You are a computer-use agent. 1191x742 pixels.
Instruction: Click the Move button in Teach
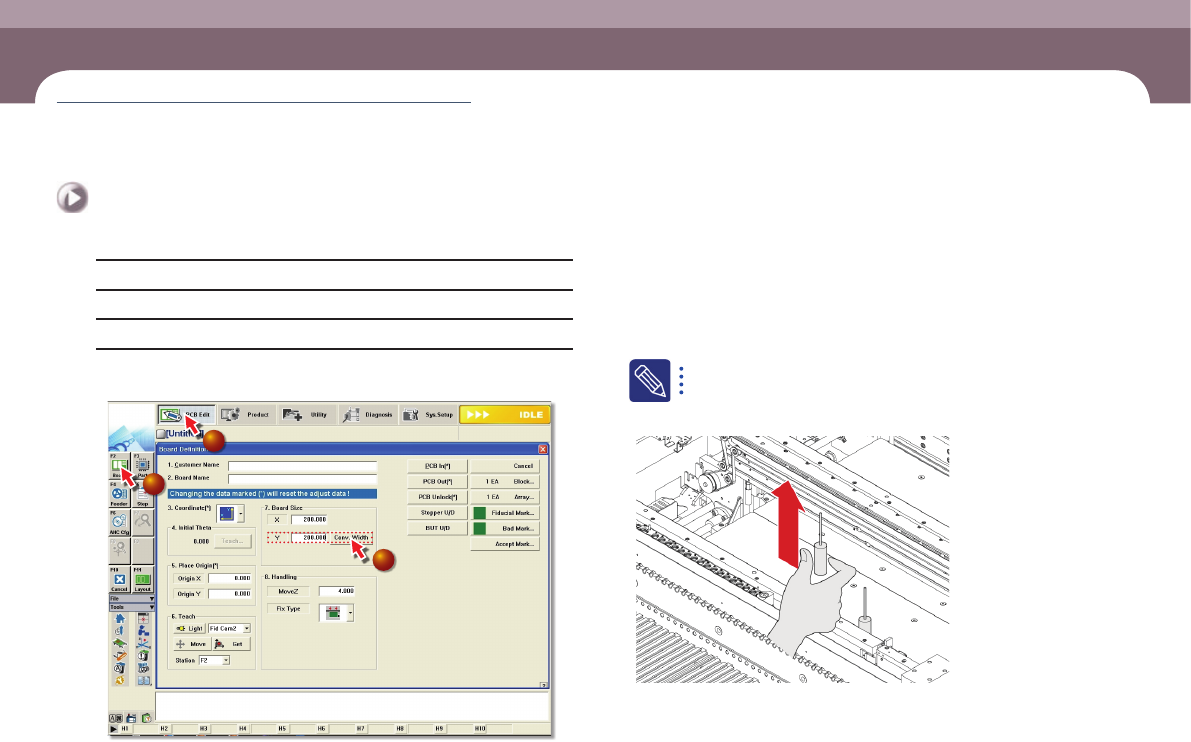(x=191, y=644)
